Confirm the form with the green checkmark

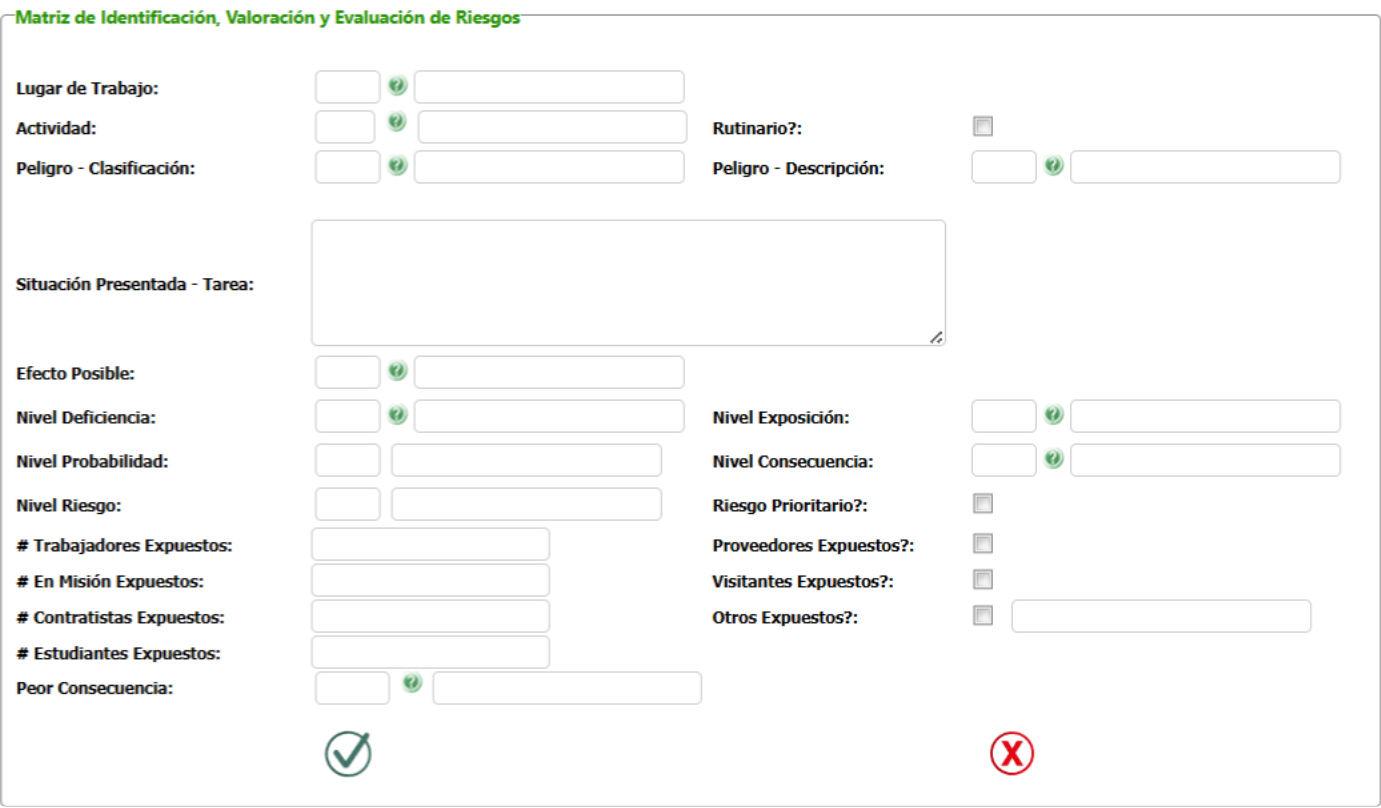pyautogui.click(x=348, y=754)
